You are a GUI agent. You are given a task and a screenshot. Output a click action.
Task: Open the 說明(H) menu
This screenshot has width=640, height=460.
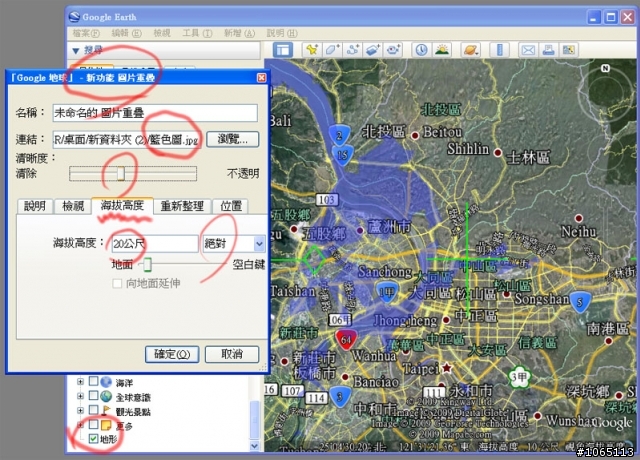(x=282, y=33)
